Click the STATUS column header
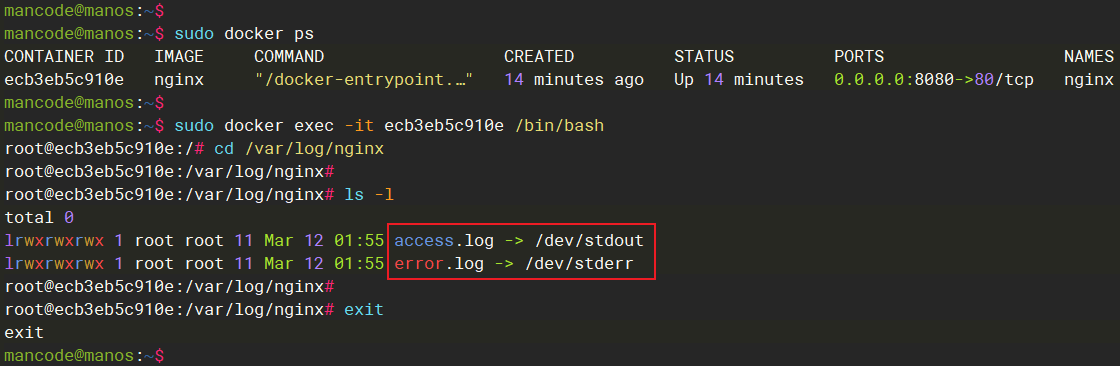The height and width of the screenshot is (366, 1120). (x=704, y=56)
